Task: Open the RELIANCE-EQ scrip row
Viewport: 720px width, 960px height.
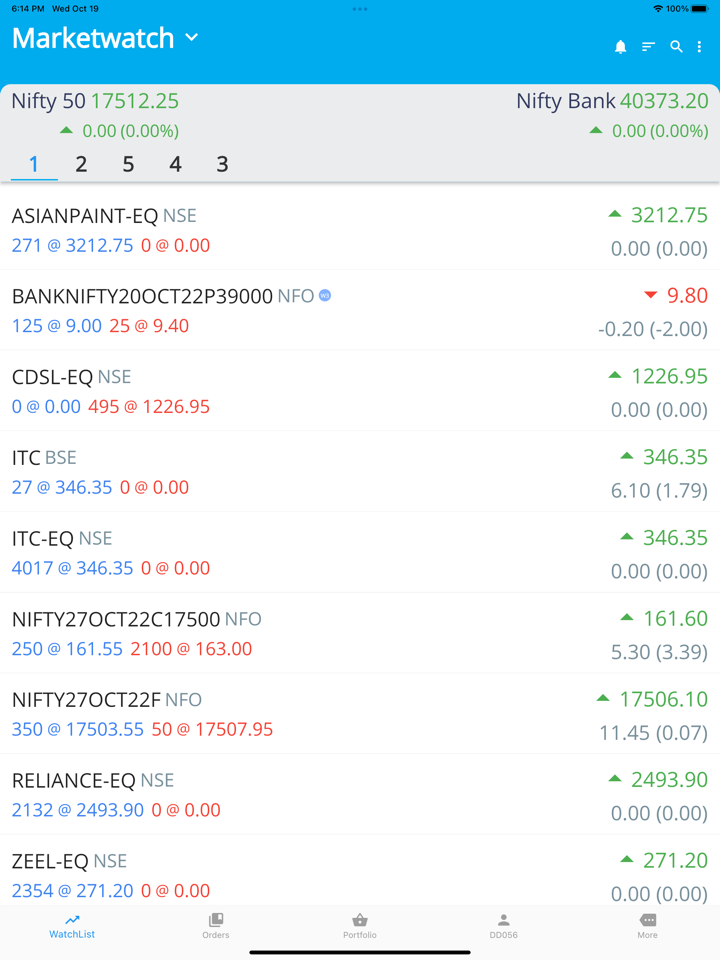Action: coord(360,795)
